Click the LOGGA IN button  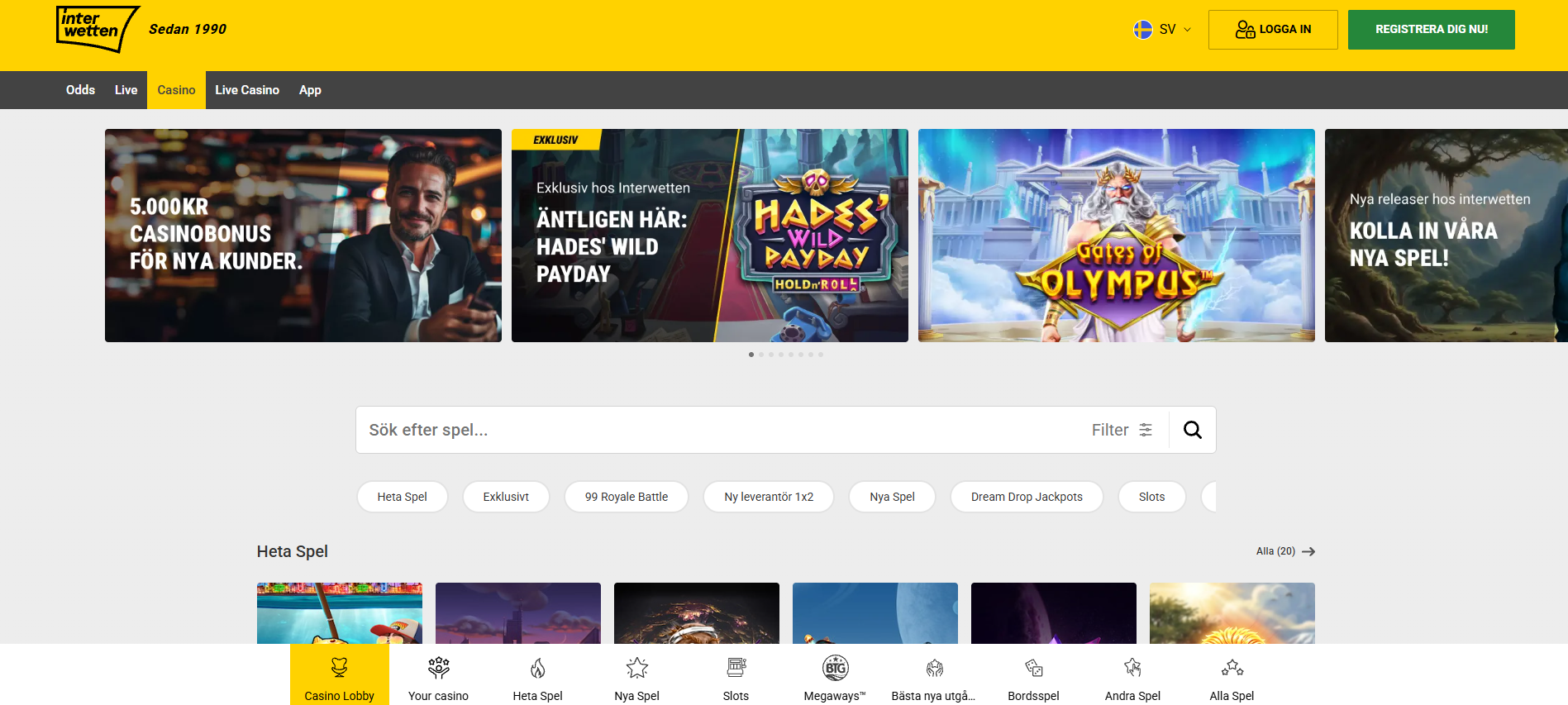1273,30
